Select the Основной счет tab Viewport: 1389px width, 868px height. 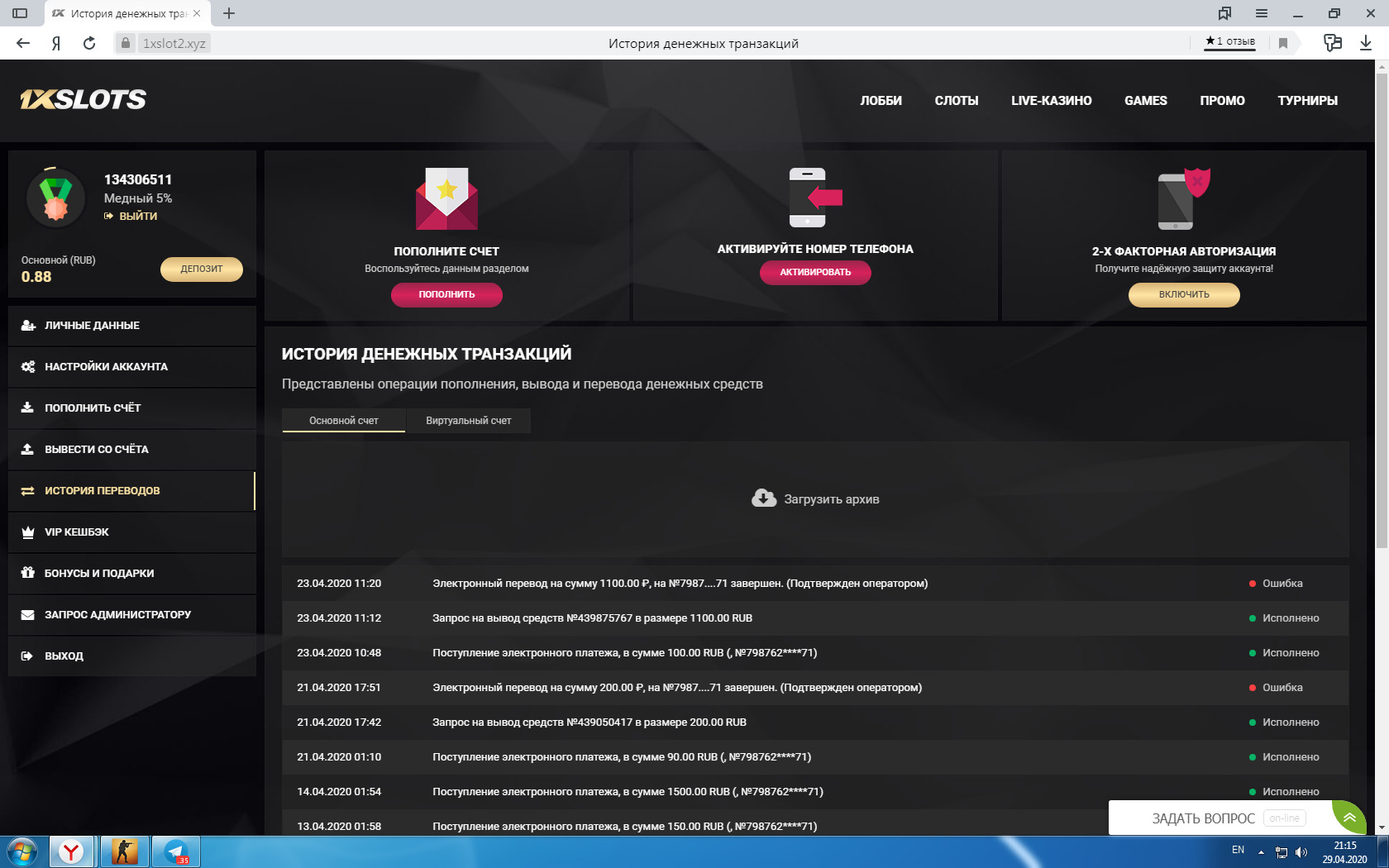coord(343,421)
